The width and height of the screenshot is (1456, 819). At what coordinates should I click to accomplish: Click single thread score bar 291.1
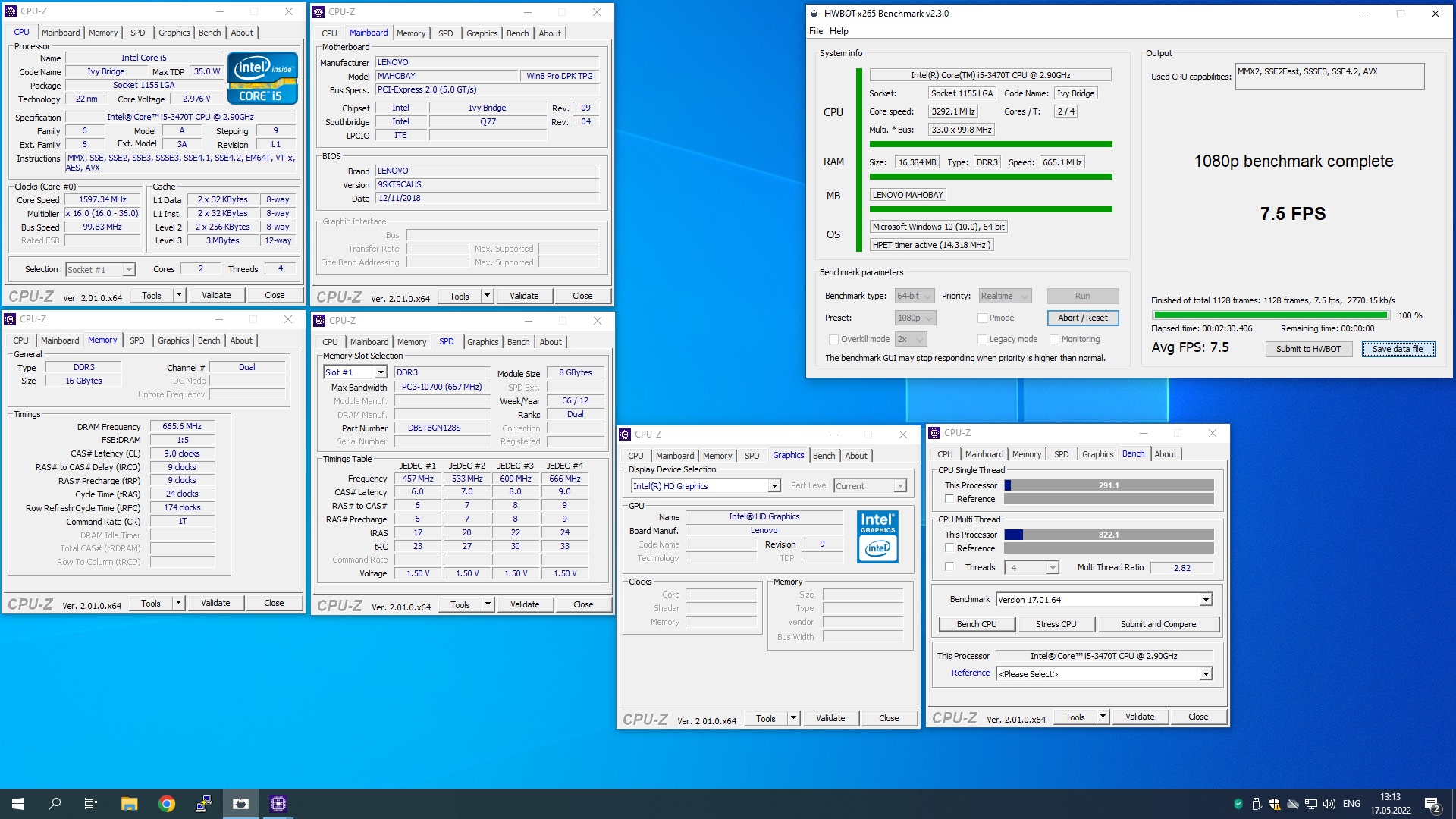pos(1109,485)
